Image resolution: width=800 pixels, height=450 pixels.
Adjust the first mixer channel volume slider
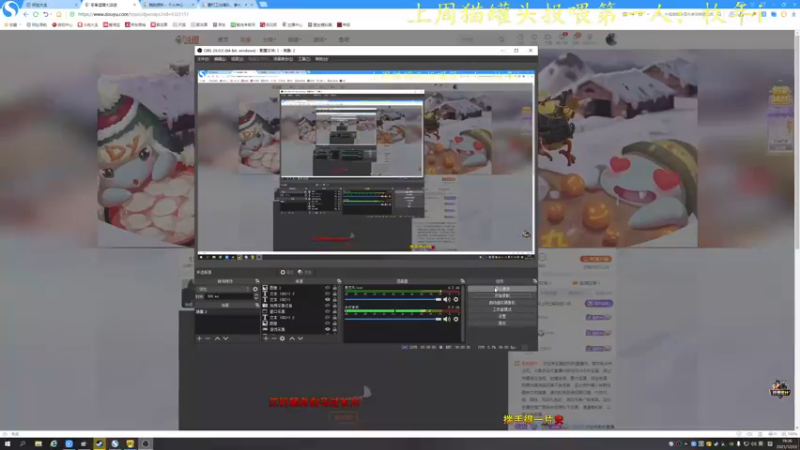(393, 299)
